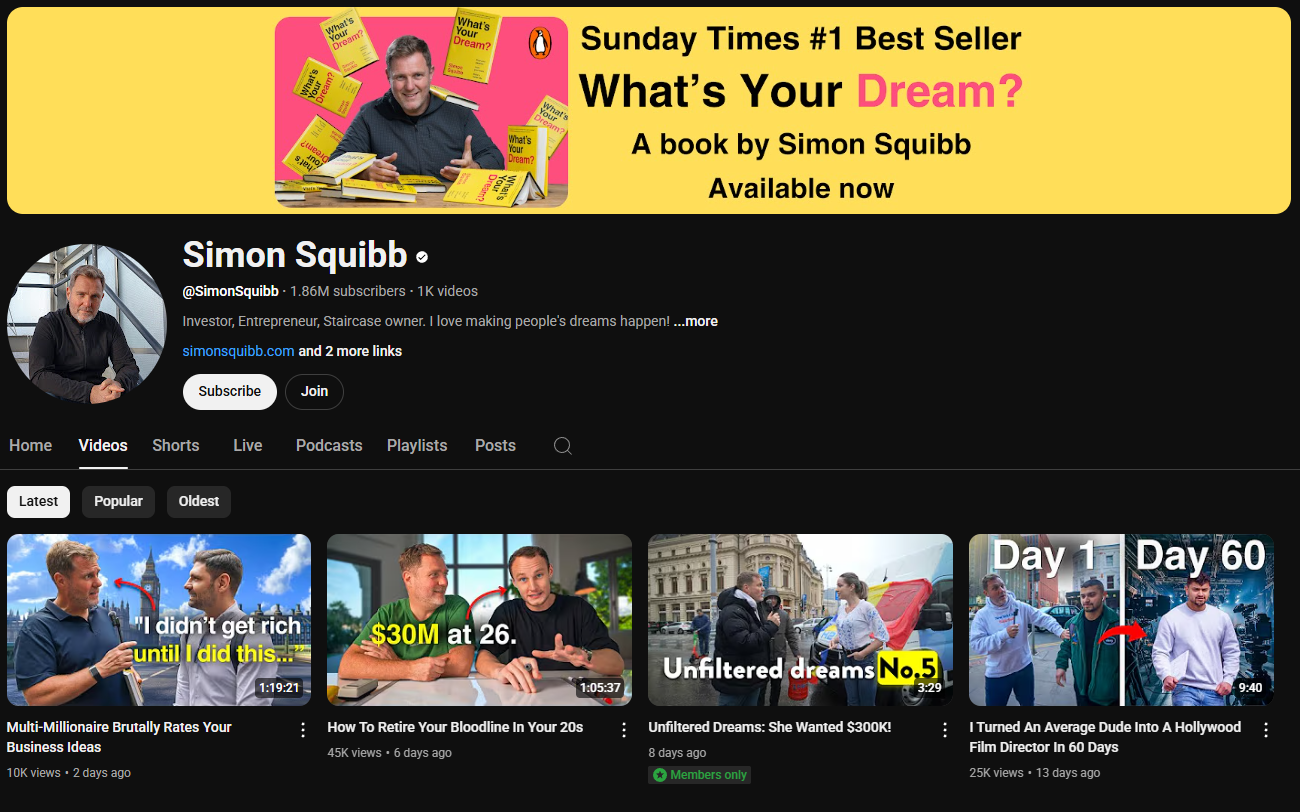Open options menu for Unfiltered Dreams video
The width and height of the screenshot is (1300, 812).
(x=945, y=730)
